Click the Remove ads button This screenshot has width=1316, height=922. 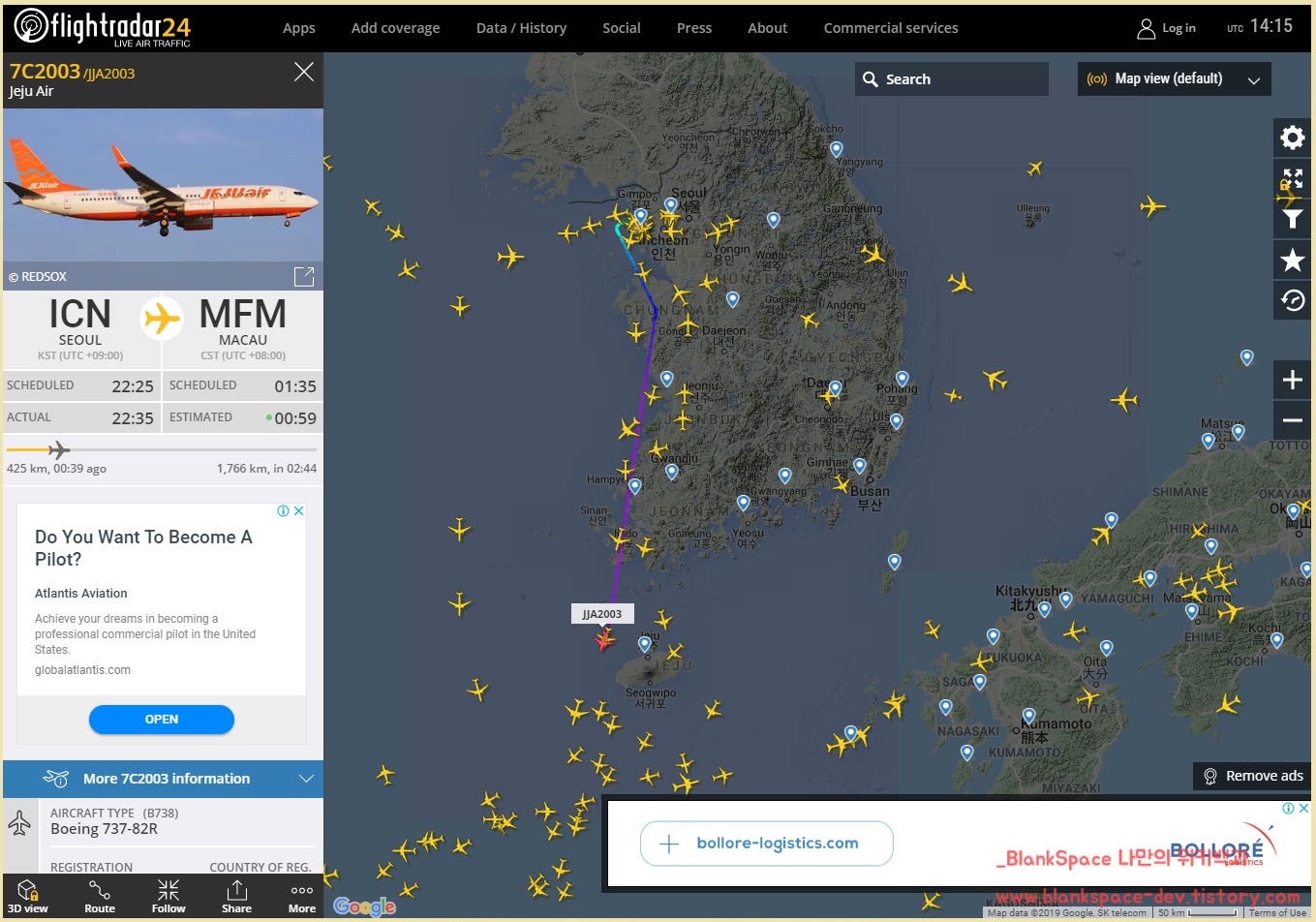tap(1252, 776)
